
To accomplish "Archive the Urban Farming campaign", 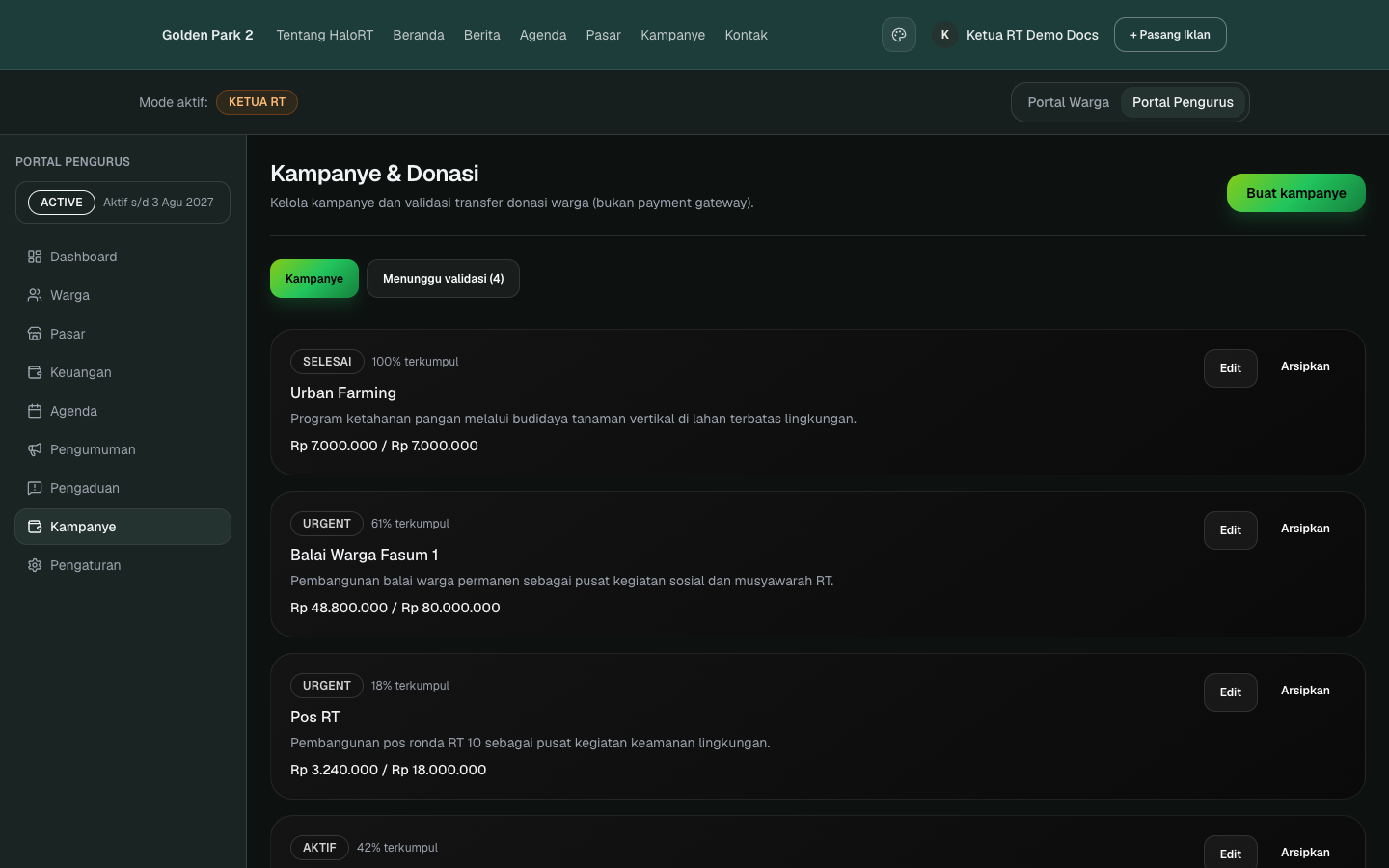I will click(1305, 366).
